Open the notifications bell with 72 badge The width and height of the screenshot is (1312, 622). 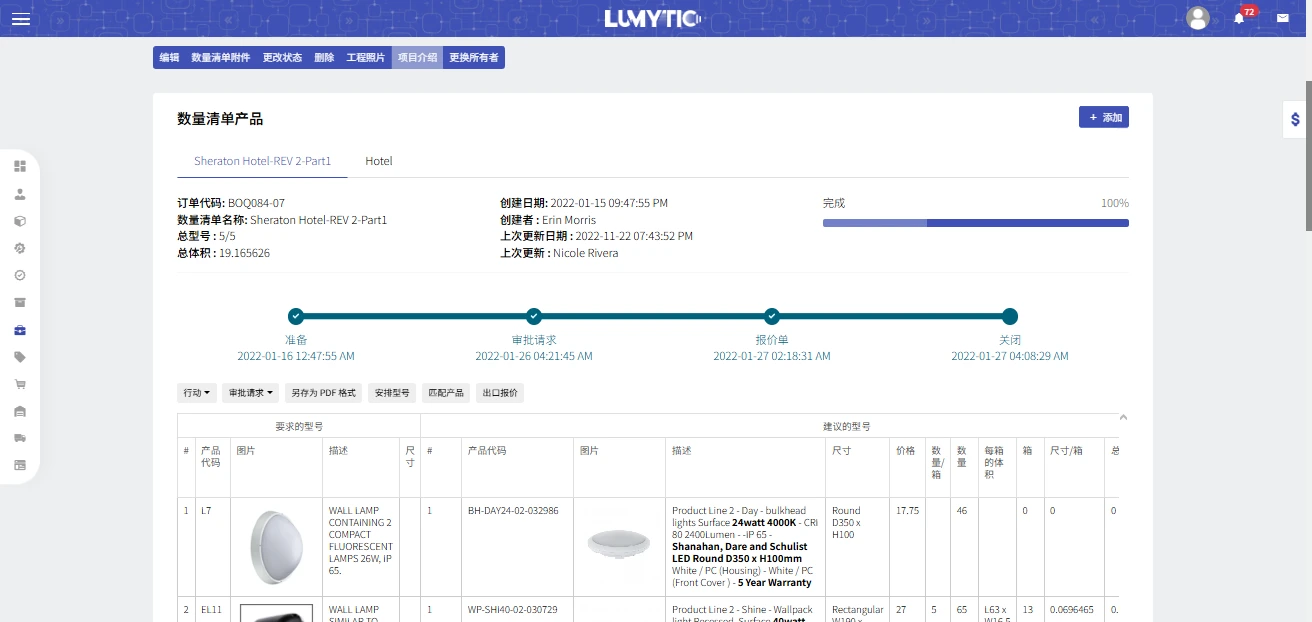[x=1240, y=17]
